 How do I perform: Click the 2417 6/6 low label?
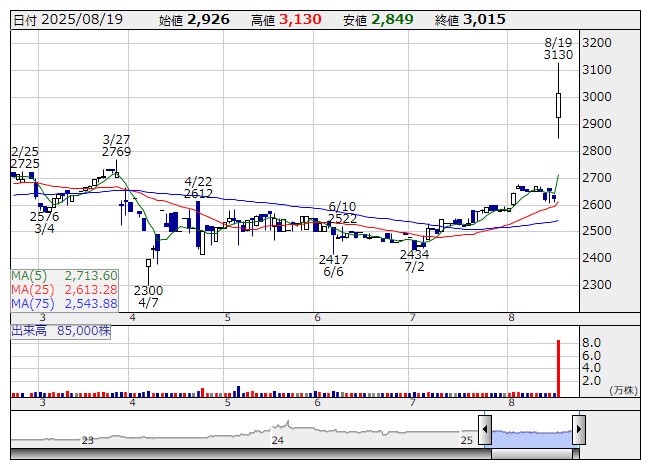(333, 266)
